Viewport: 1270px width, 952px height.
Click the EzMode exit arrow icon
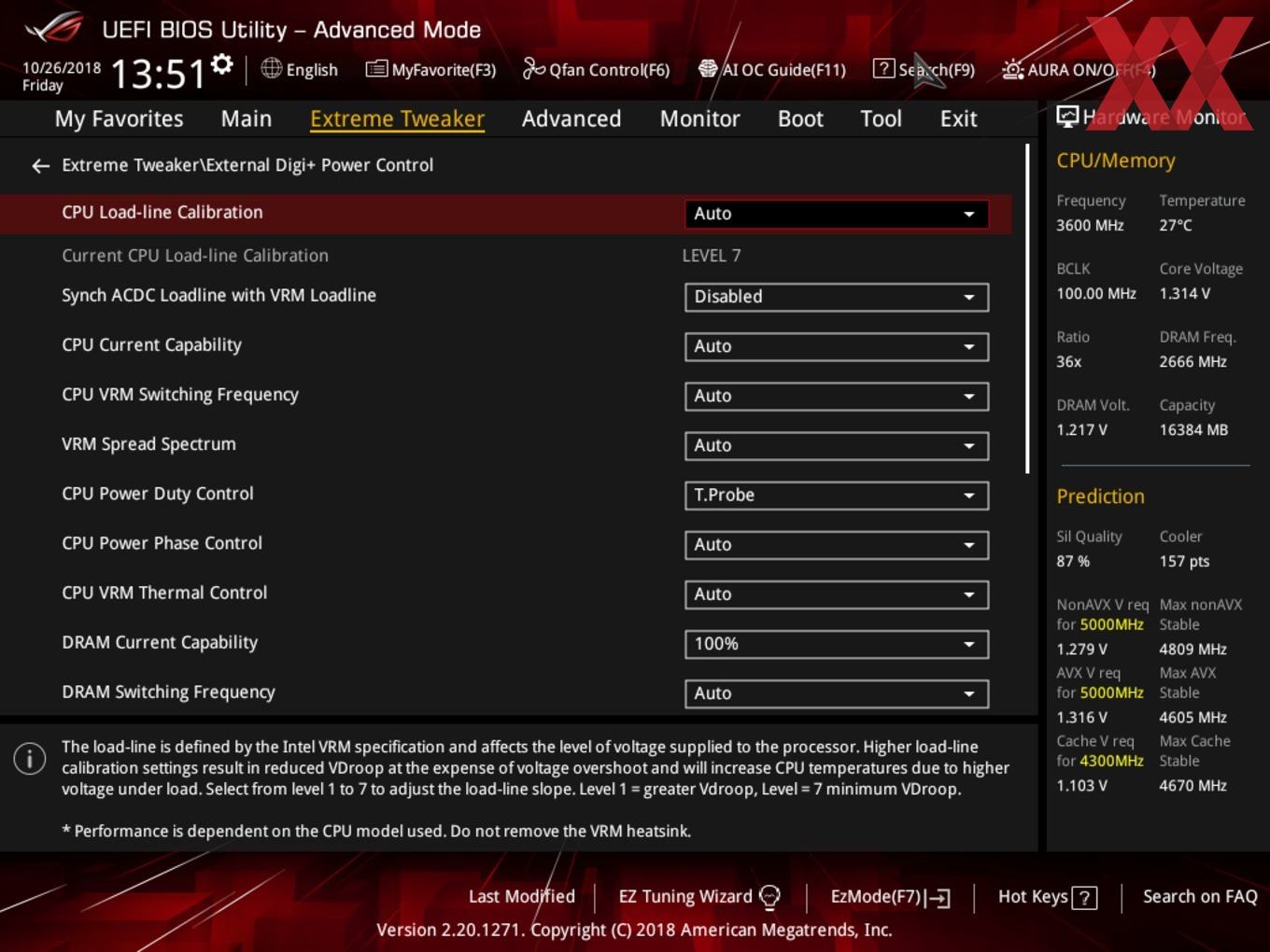(x=938, y=898)
